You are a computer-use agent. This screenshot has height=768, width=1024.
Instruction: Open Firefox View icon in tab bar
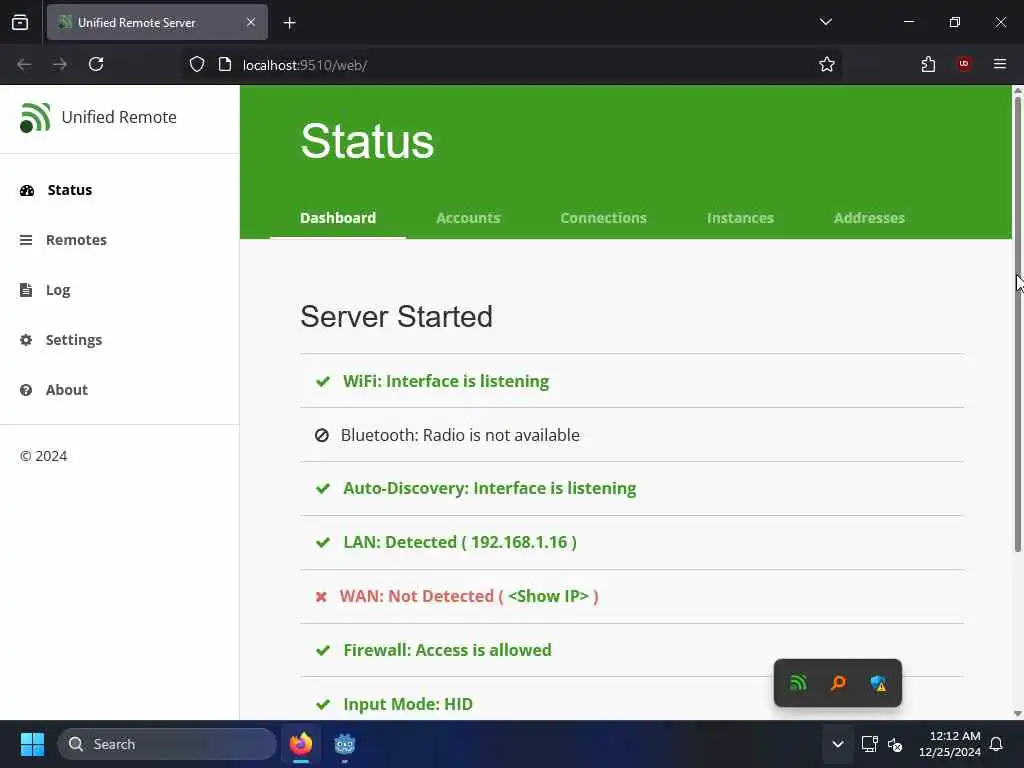(x=20, y=22)
